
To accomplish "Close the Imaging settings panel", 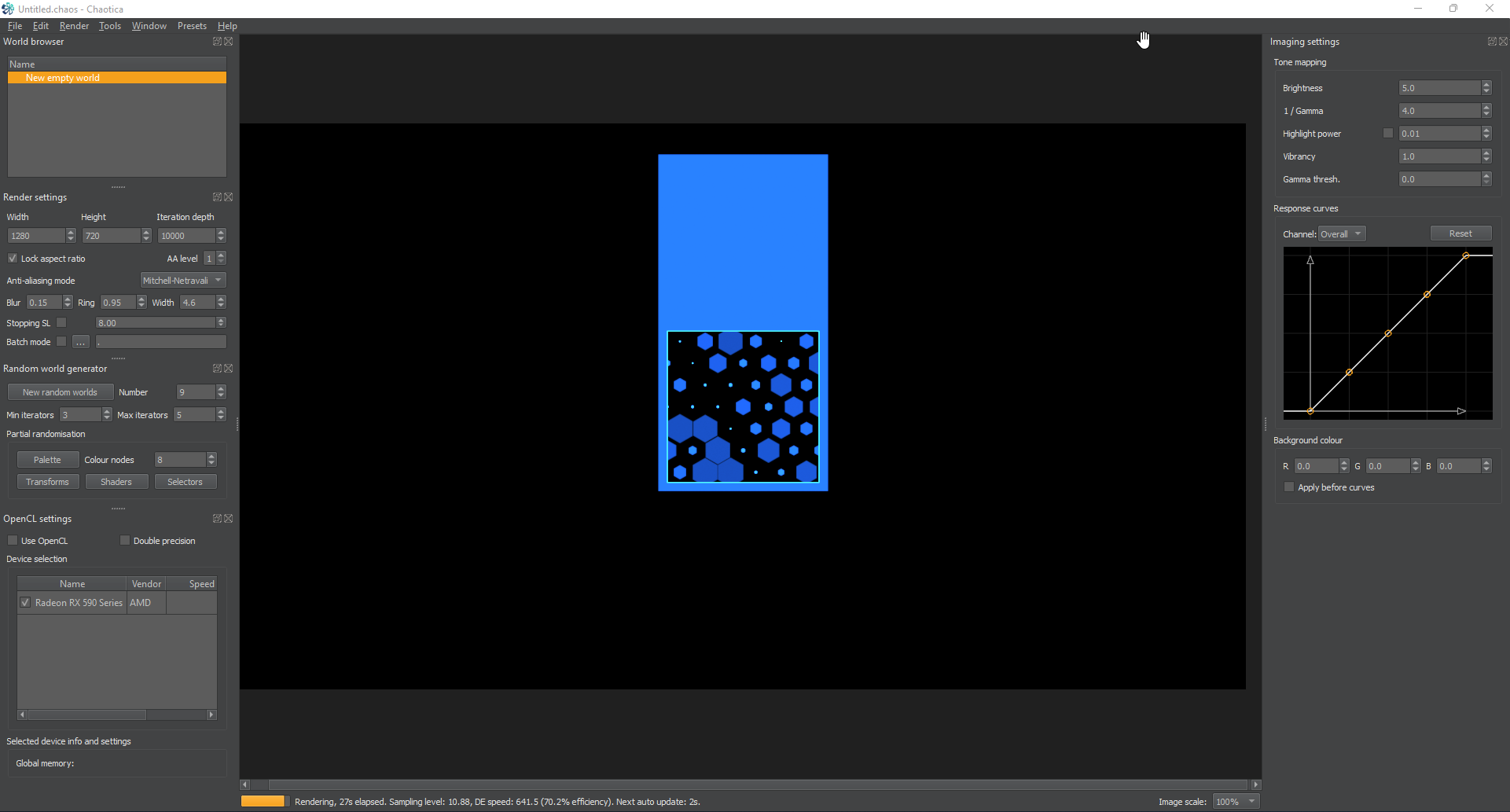I will pos(1504,42).
